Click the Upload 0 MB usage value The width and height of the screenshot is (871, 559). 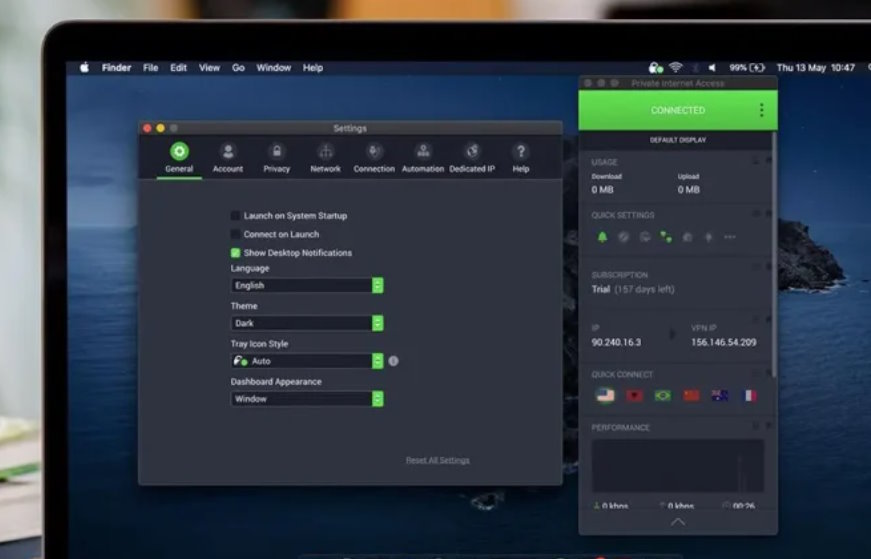688,189
